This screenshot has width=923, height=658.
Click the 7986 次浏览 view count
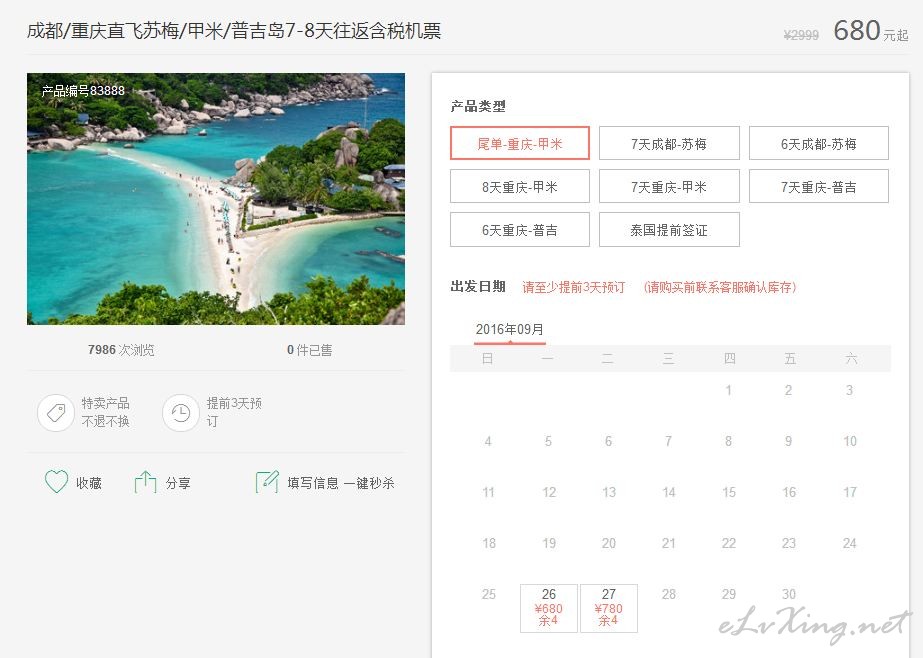click(121, 350)
